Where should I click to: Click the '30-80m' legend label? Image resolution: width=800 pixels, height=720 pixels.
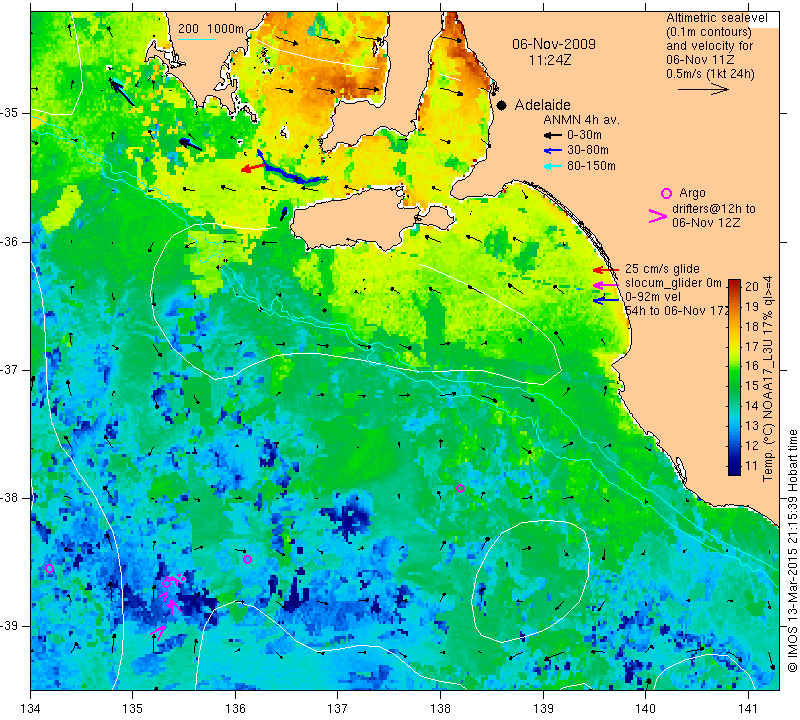click(x=588, y=150)
